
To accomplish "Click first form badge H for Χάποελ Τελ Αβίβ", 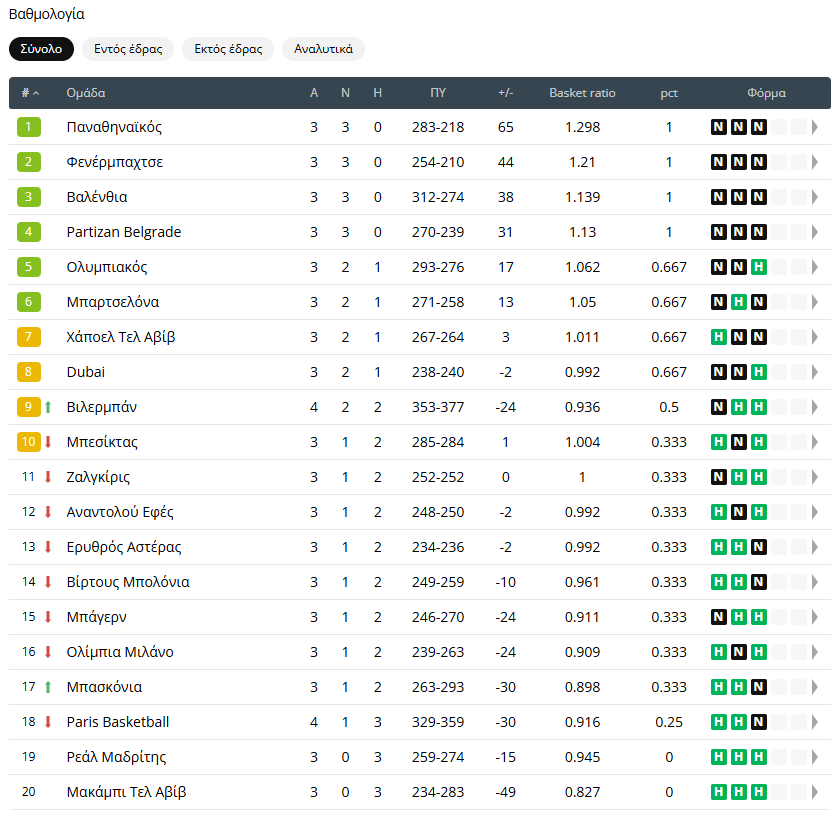I will pos(719,337).
